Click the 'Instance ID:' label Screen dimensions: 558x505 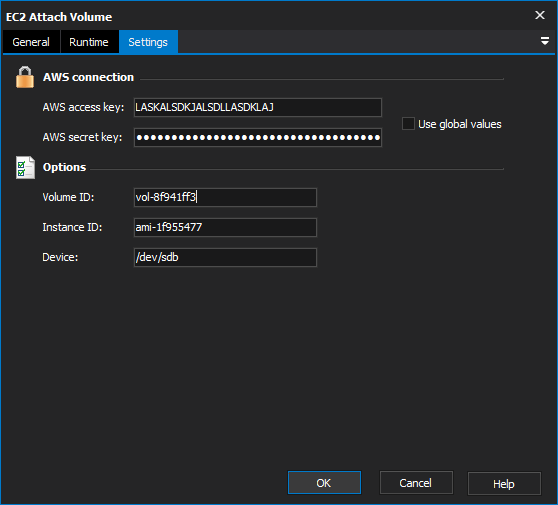72,227
